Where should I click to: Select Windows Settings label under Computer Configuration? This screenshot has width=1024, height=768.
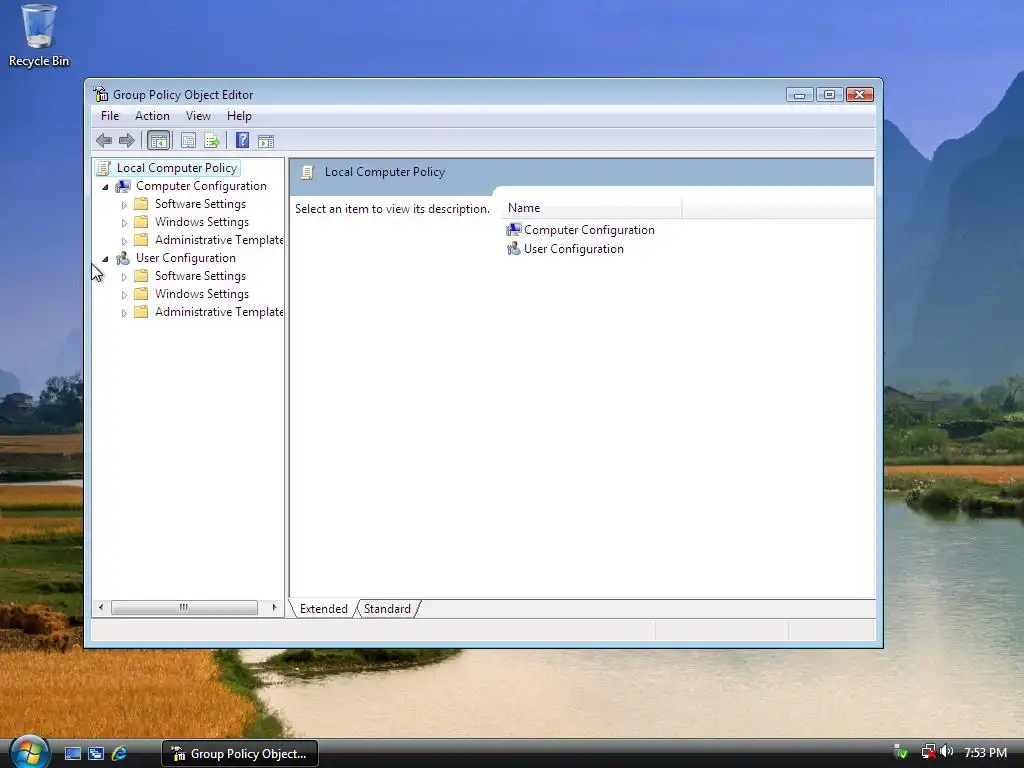point(202,222)
